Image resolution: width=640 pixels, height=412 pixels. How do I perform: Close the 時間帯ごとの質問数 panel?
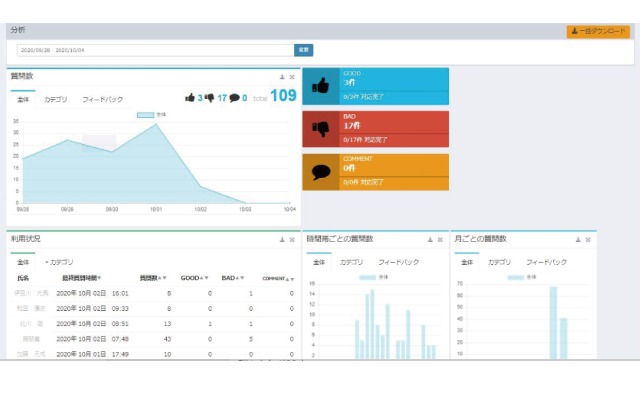(x=440, y=240)
